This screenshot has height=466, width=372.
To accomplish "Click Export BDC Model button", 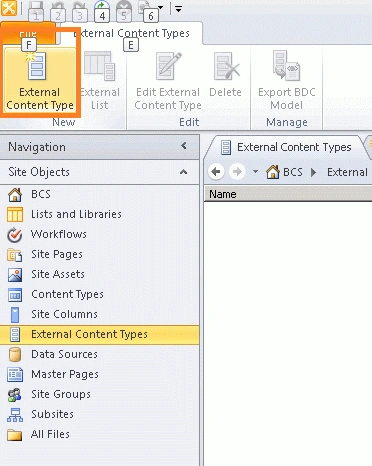I will coord(287,80).
